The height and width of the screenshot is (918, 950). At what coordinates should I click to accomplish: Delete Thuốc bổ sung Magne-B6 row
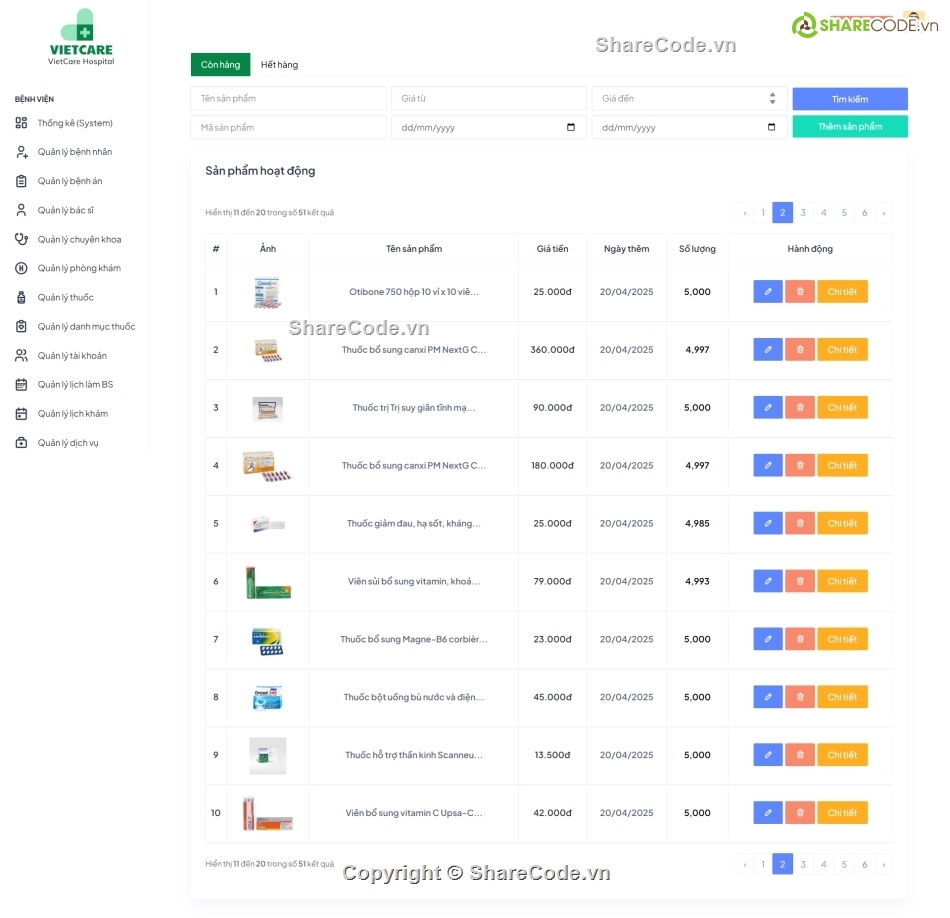[x=800, y=639]
